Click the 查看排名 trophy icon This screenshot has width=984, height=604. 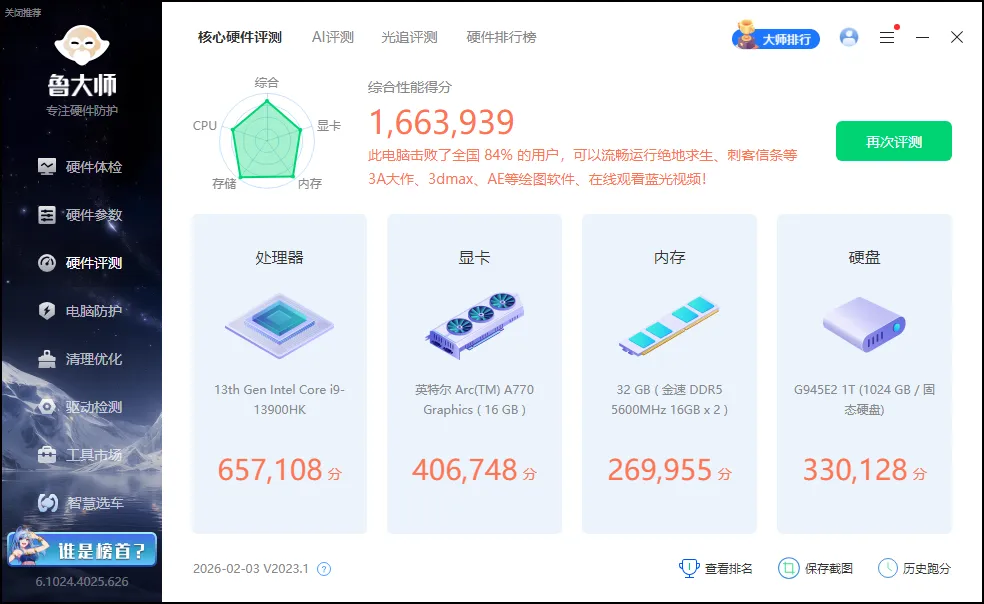(x=689, y=568)
